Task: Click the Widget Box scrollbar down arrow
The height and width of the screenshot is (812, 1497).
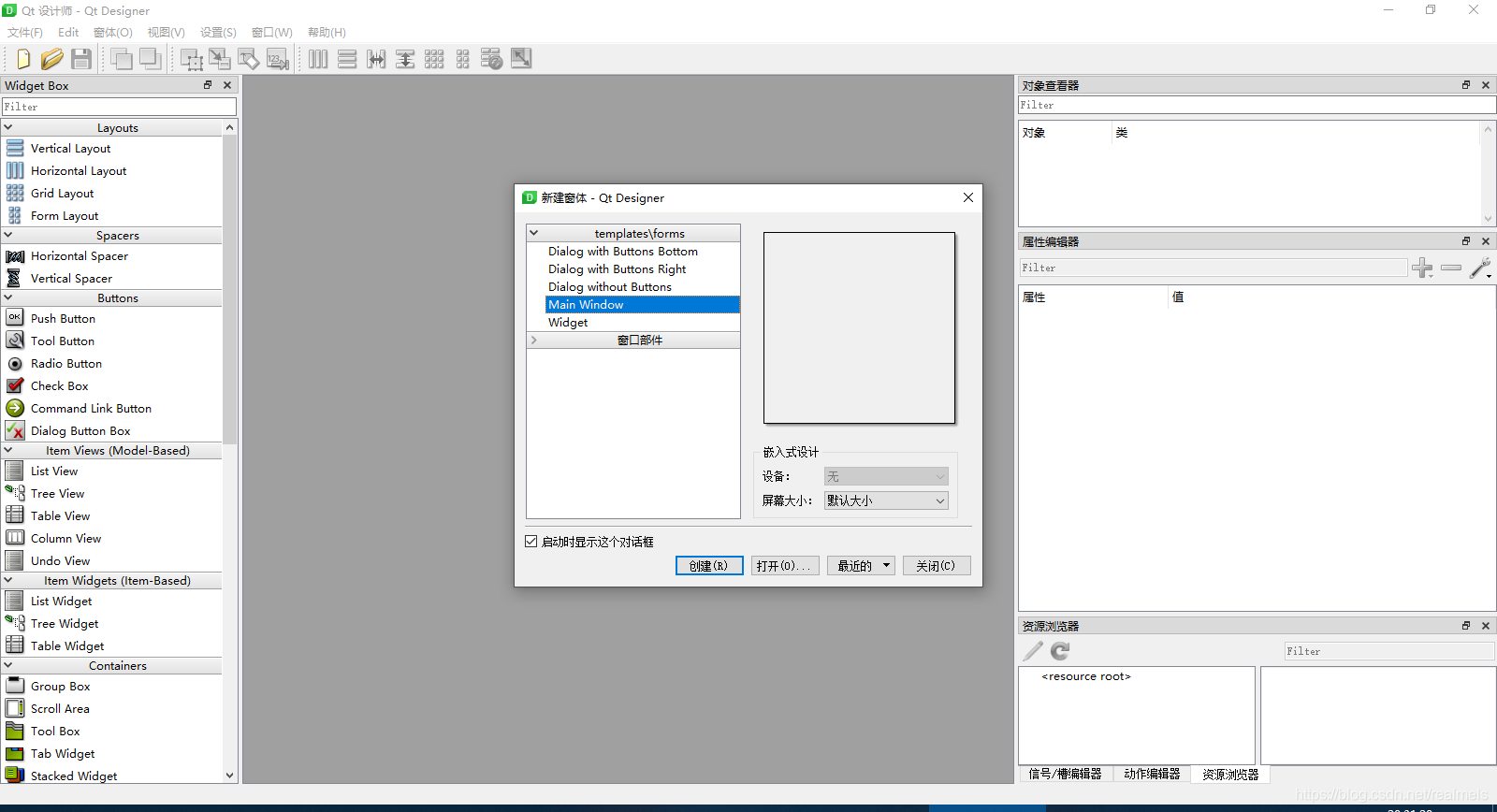Action: click(230, 776)
